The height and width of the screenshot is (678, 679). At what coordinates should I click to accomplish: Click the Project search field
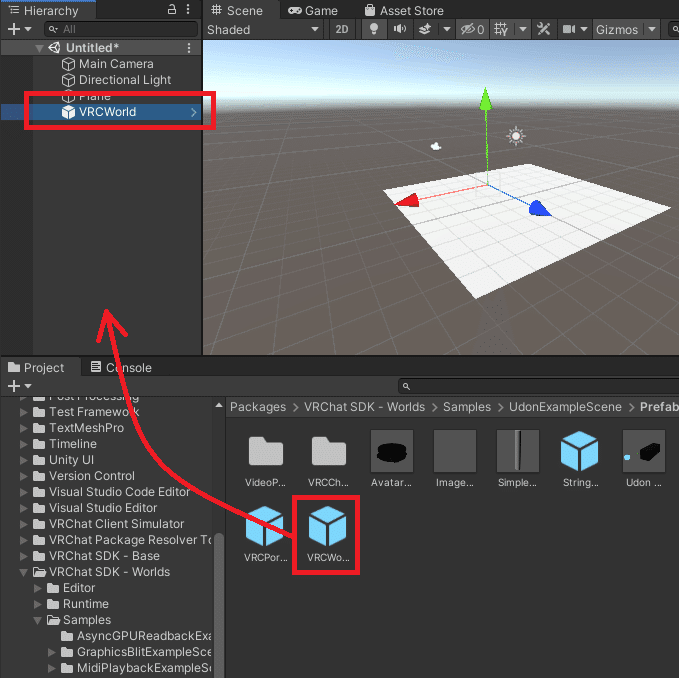(538, 386)
